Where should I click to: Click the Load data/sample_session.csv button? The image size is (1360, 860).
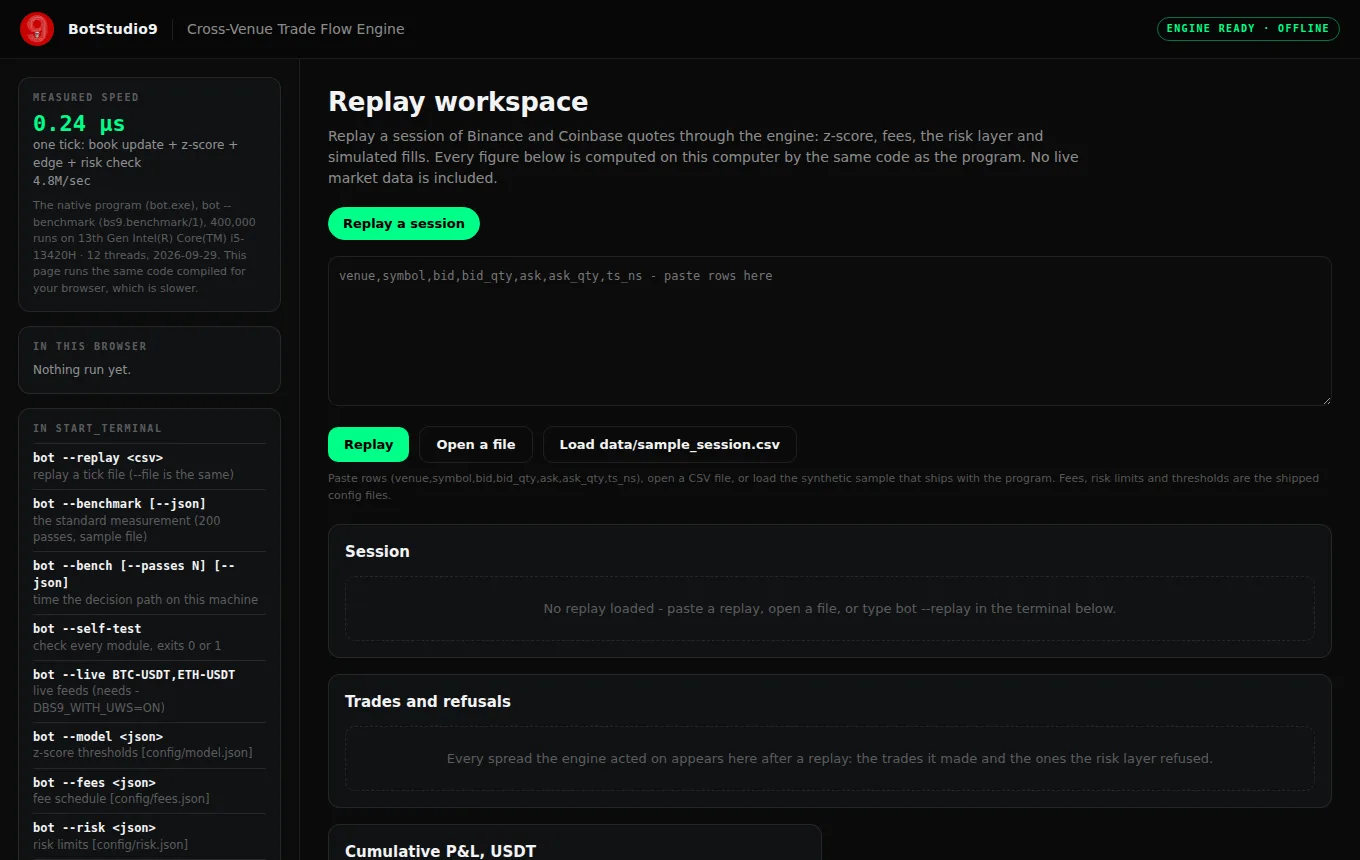pos(669,445)
